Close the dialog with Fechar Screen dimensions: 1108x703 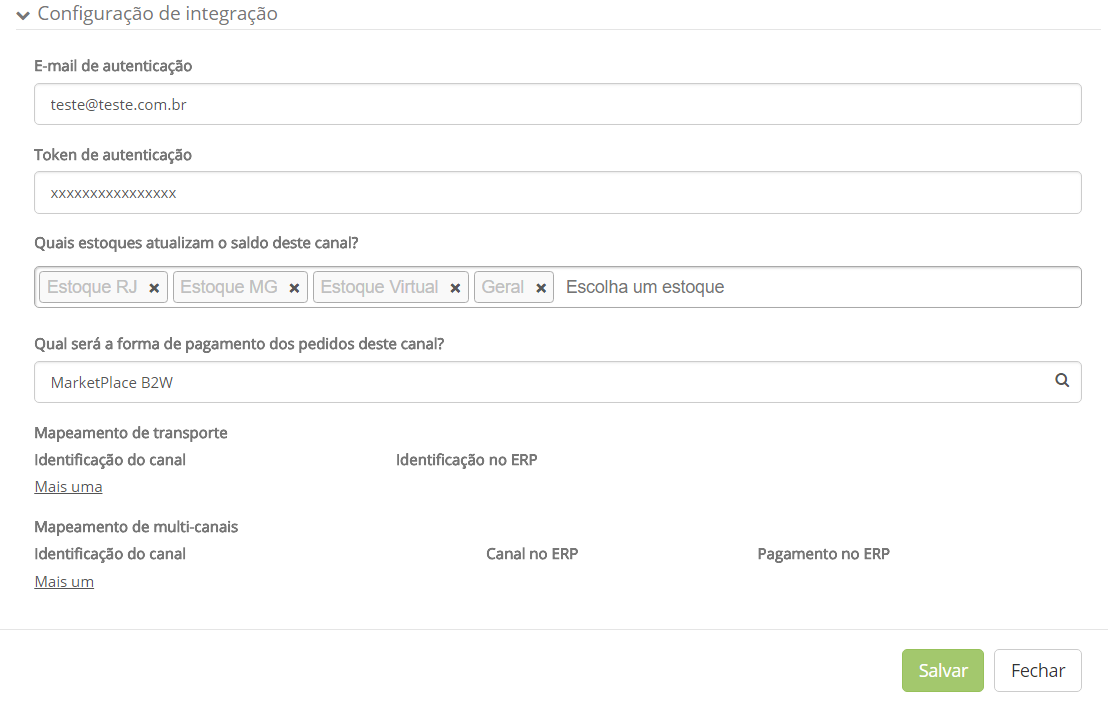1037,670
